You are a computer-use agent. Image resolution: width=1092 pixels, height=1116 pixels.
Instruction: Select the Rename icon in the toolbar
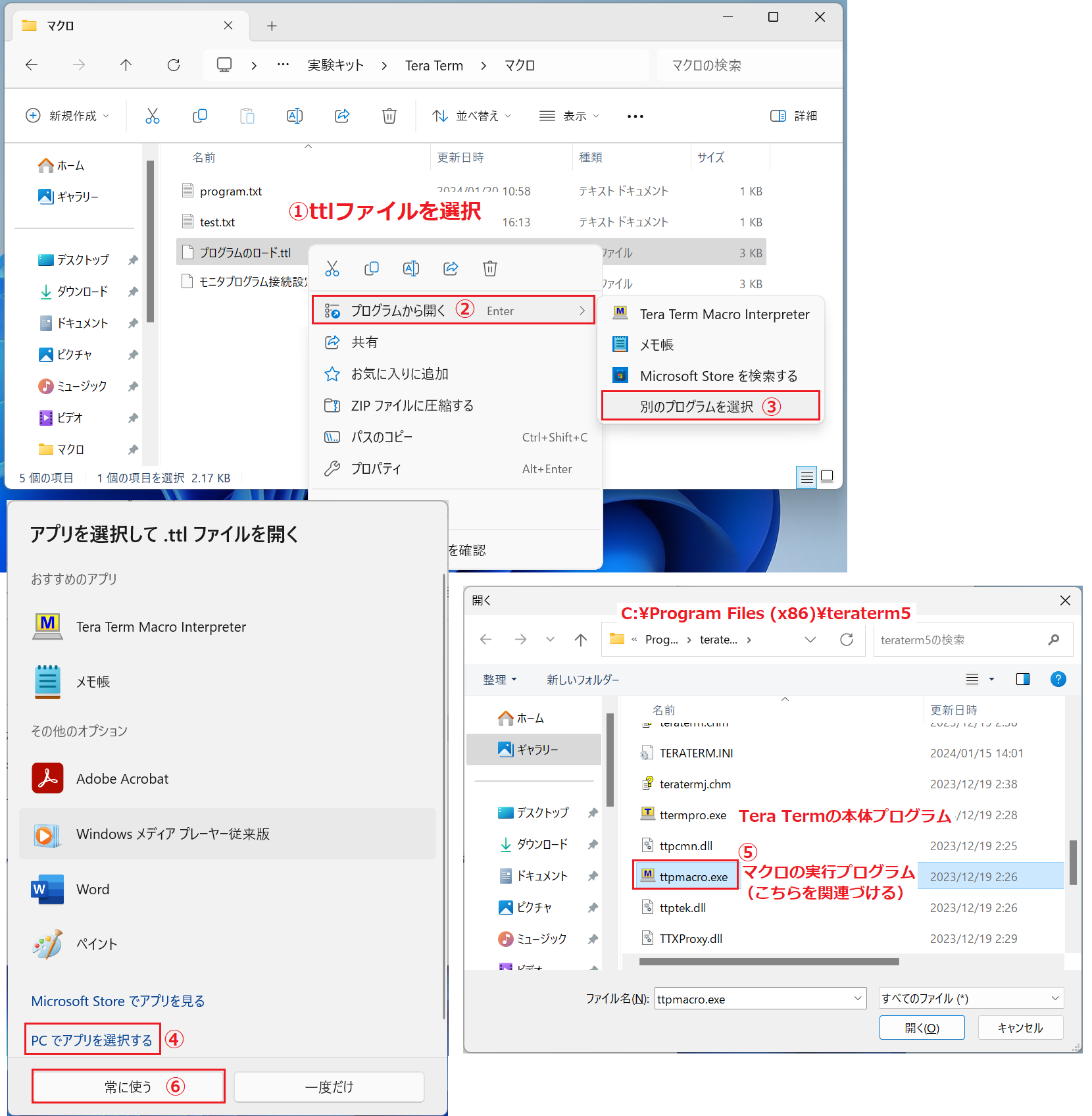click(x=295, y=116)
